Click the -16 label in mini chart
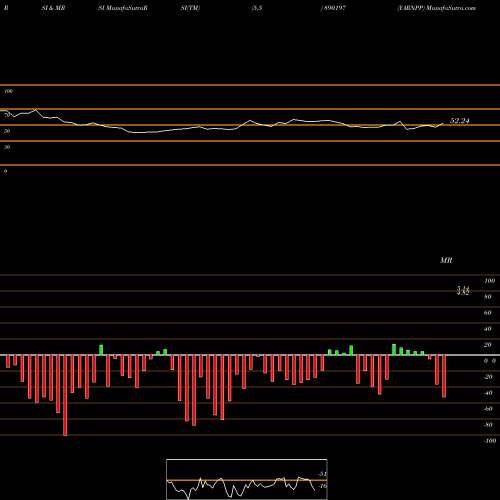The image size is (500, 500). (x=322, y=486)
